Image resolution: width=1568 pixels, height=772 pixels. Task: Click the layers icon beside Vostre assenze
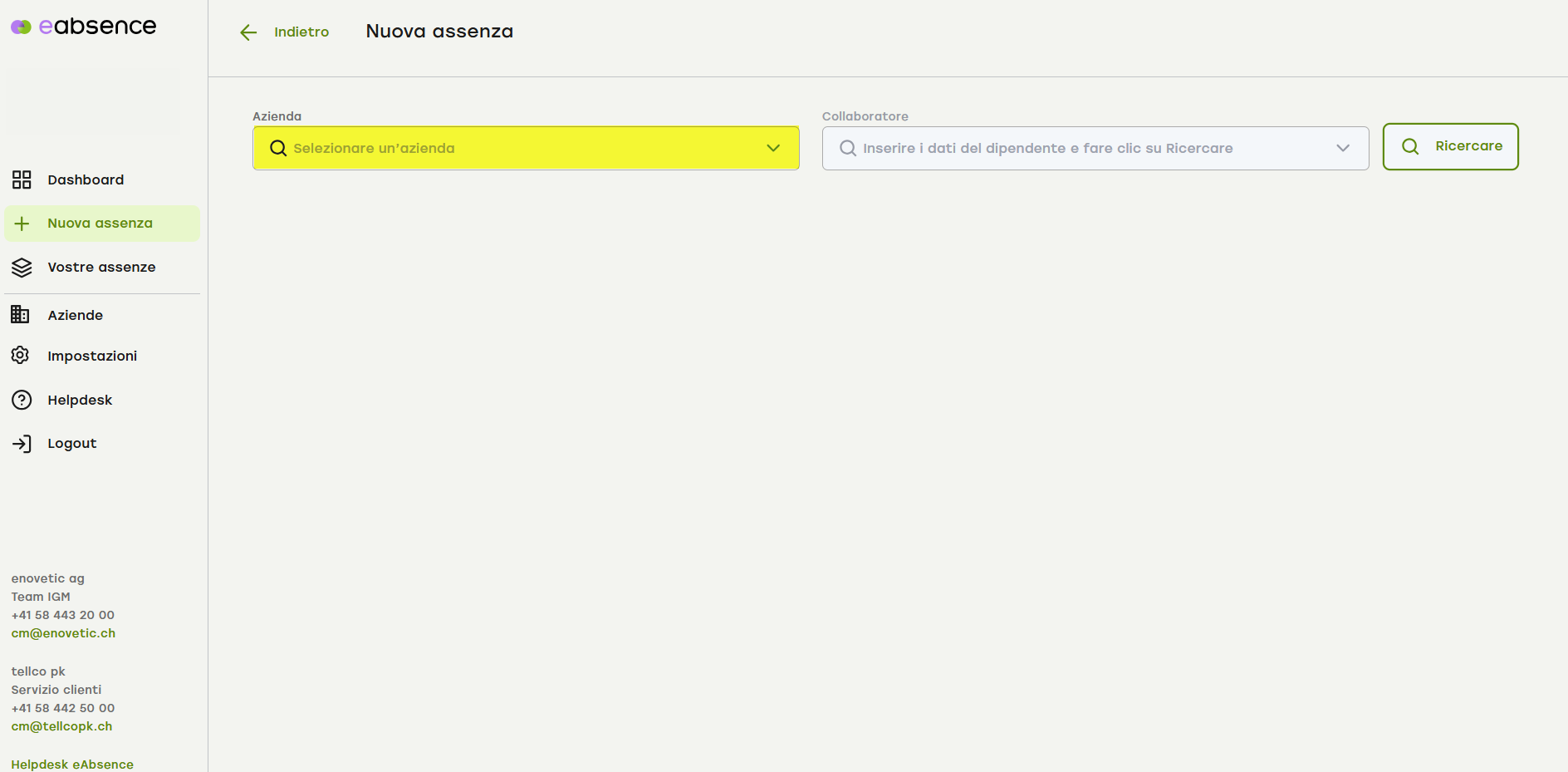click(22, 268)
